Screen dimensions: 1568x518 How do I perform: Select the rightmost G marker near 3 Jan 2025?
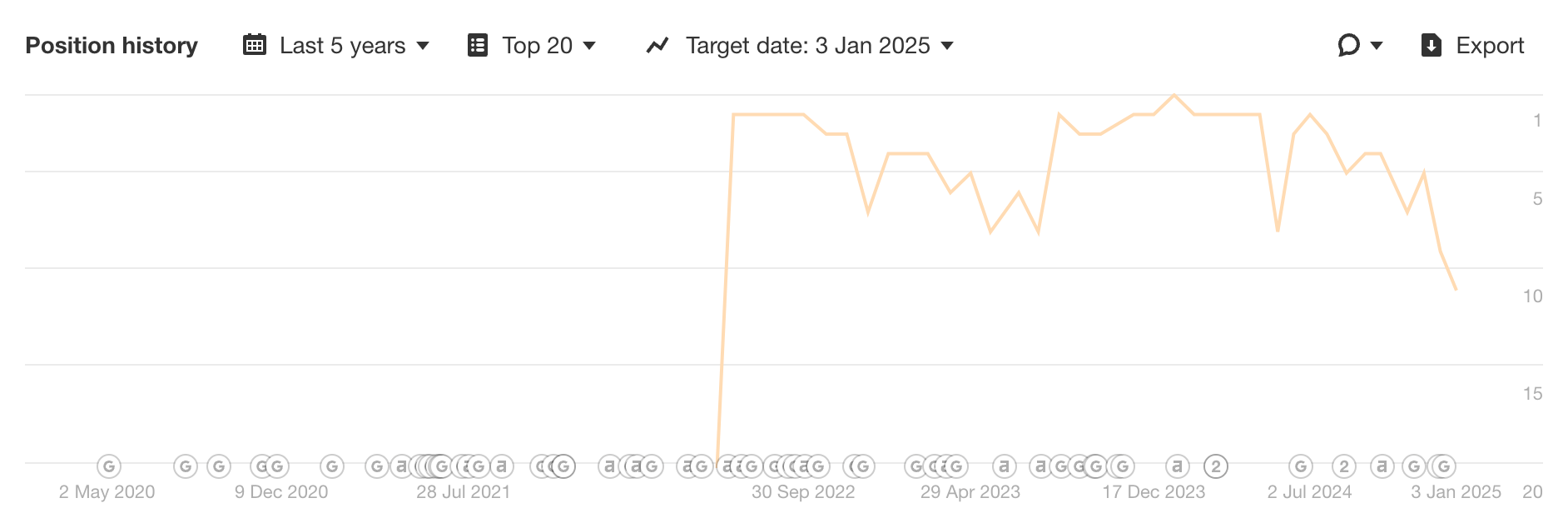(1444, 466)
